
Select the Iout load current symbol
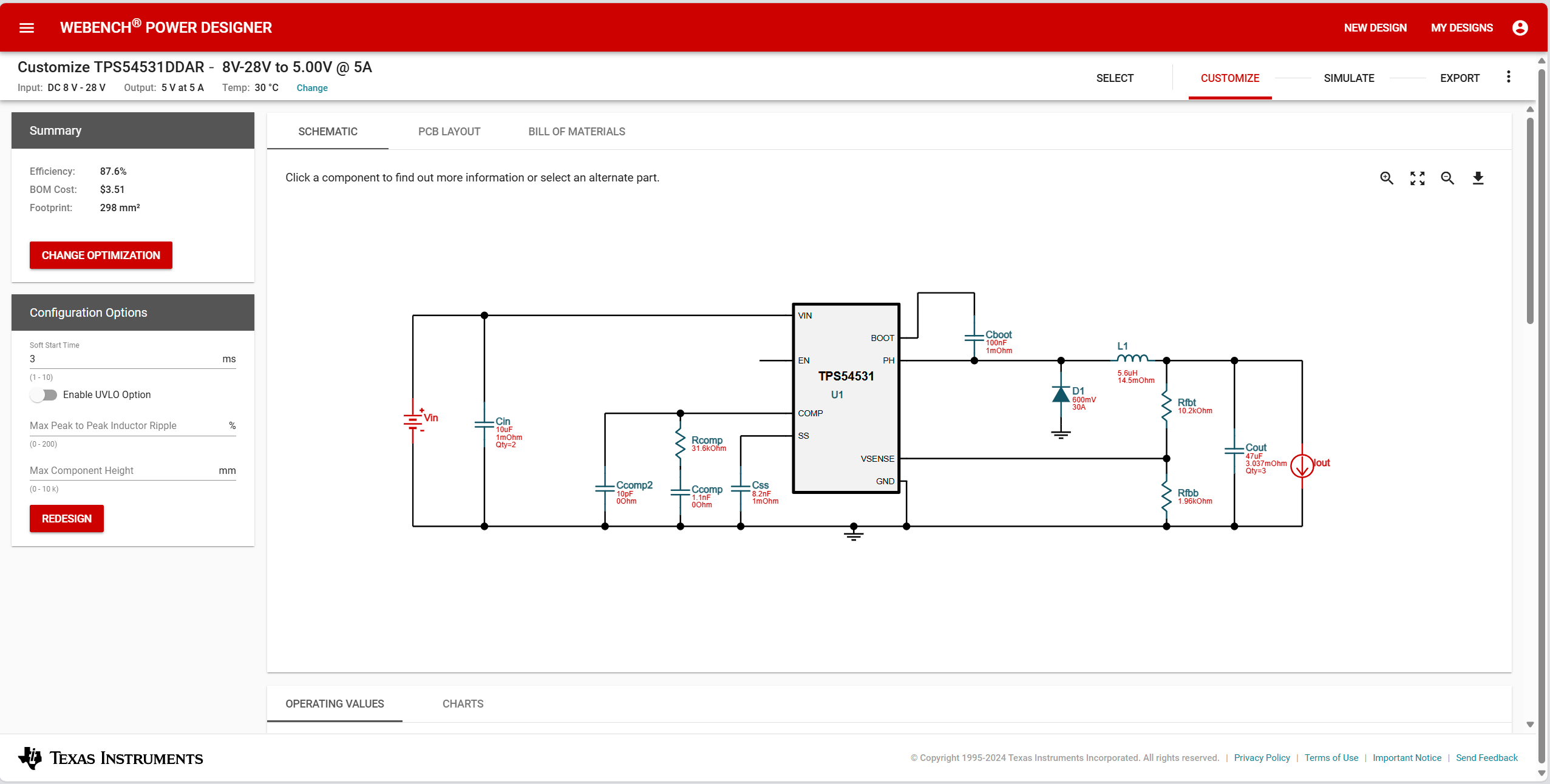pyautogui.click(x=1302, y=466)
